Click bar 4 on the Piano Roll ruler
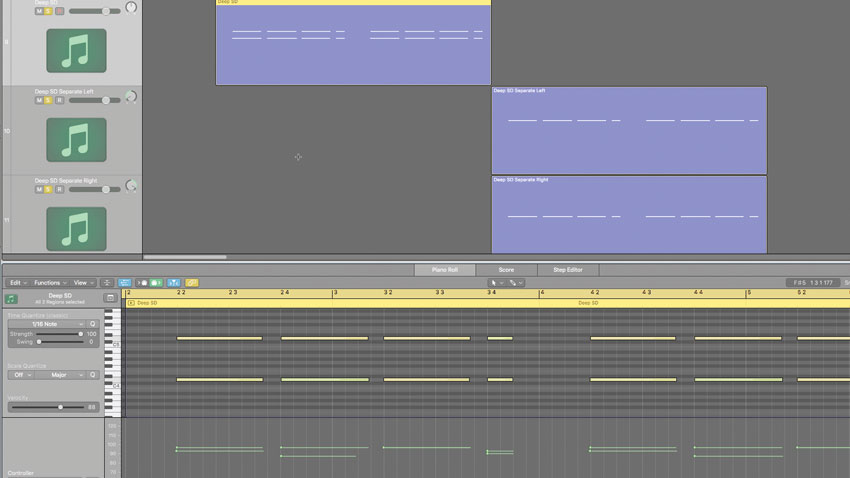This screenshot has height=478, width=850. click(542, 293)
